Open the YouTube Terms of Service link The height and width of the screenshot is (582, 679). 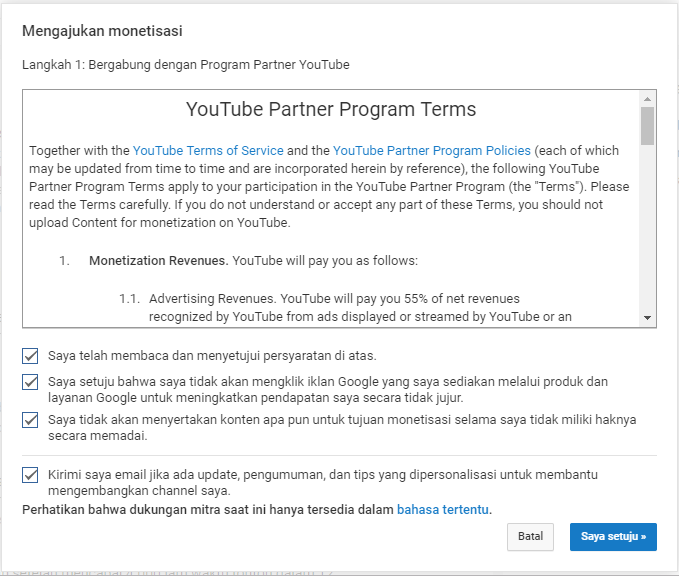pos(208,150)
